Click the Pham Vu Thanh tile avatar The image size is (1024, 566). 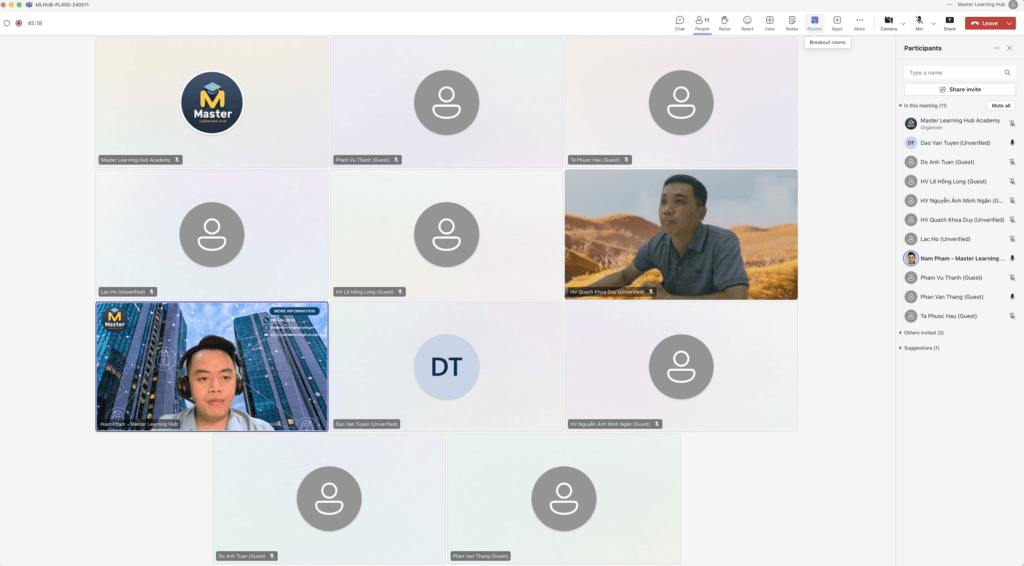pos(447,102)
